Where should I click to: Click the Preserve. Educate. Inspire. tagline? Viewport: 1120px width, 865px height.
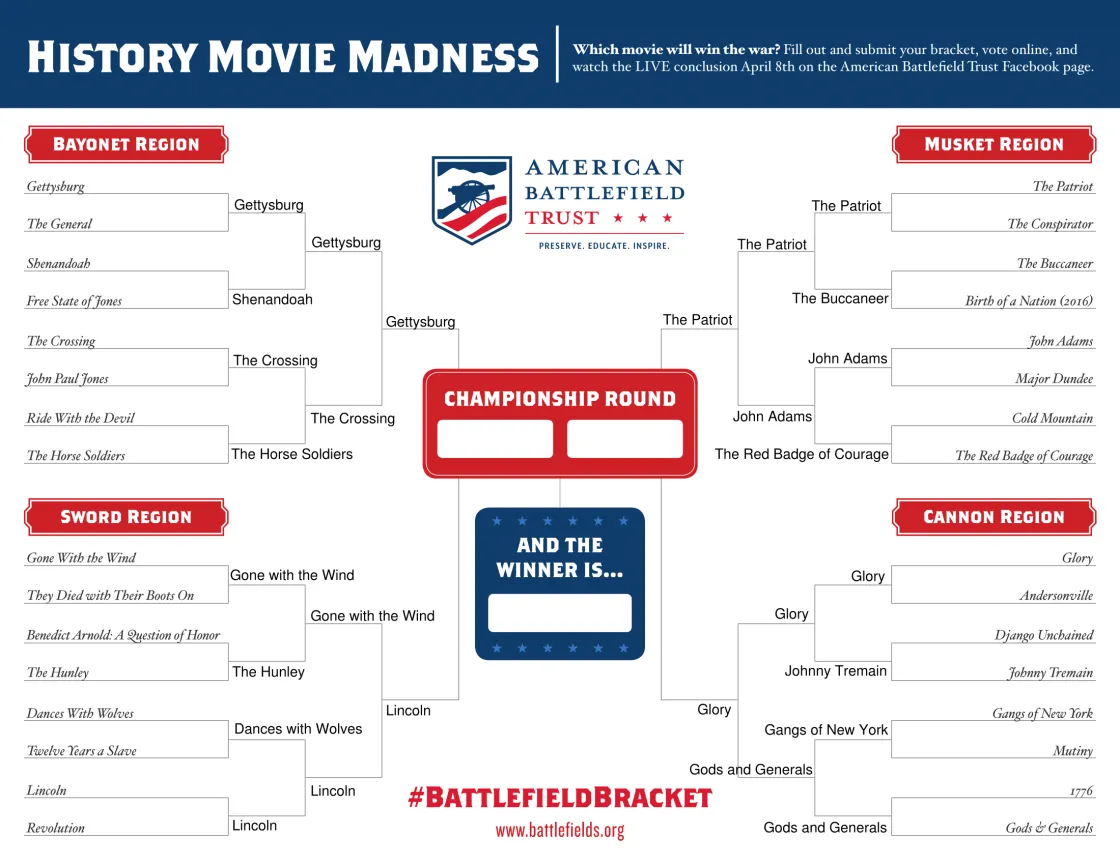point(604,246)
